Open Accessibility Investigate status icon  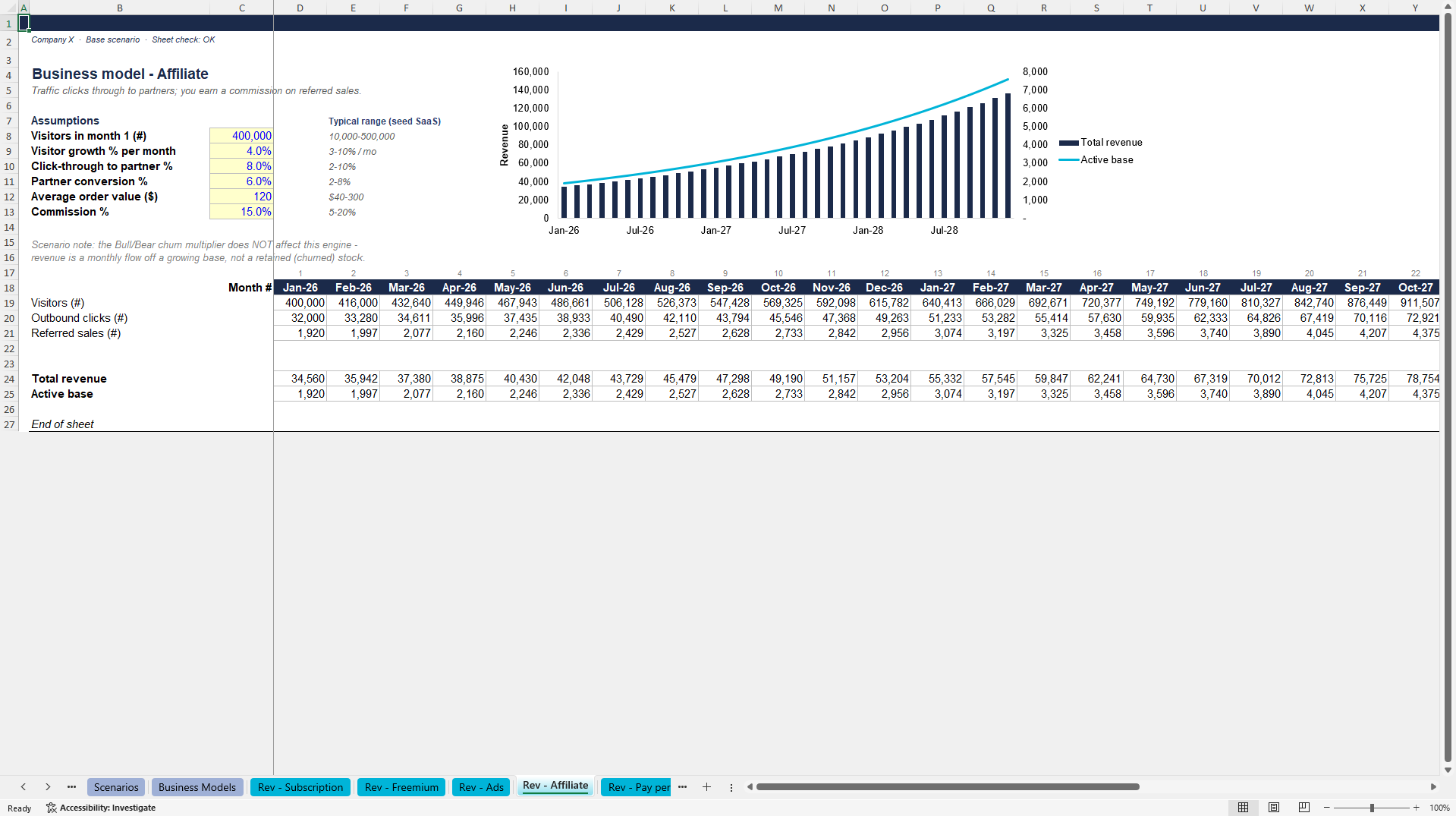(101, 808)
